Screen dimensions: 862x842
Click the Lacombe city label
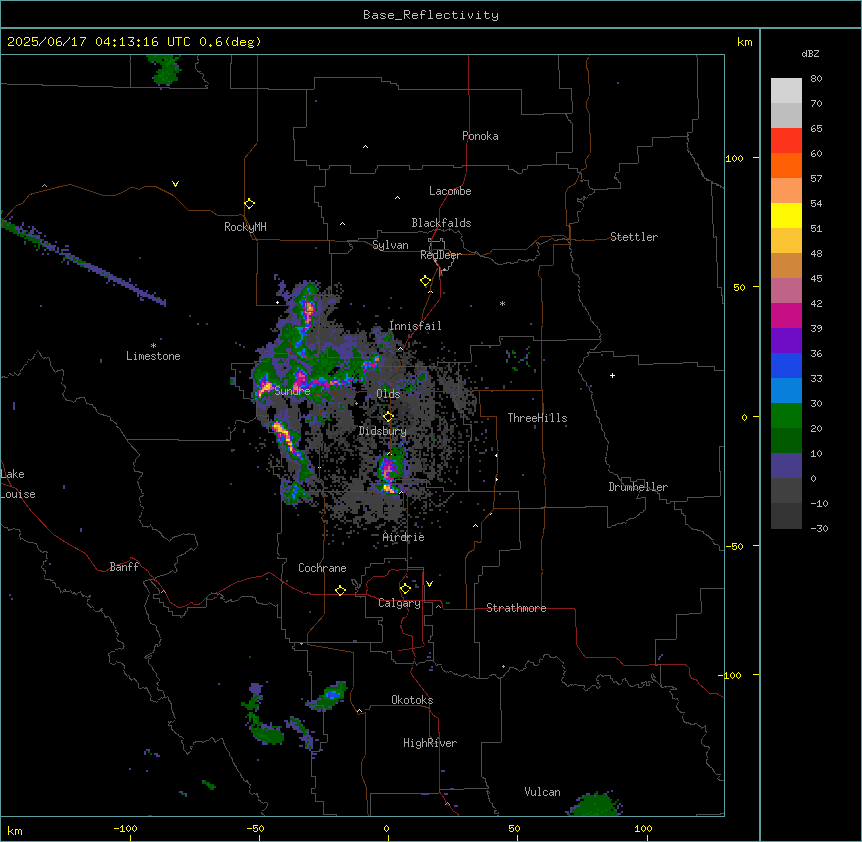450,191
